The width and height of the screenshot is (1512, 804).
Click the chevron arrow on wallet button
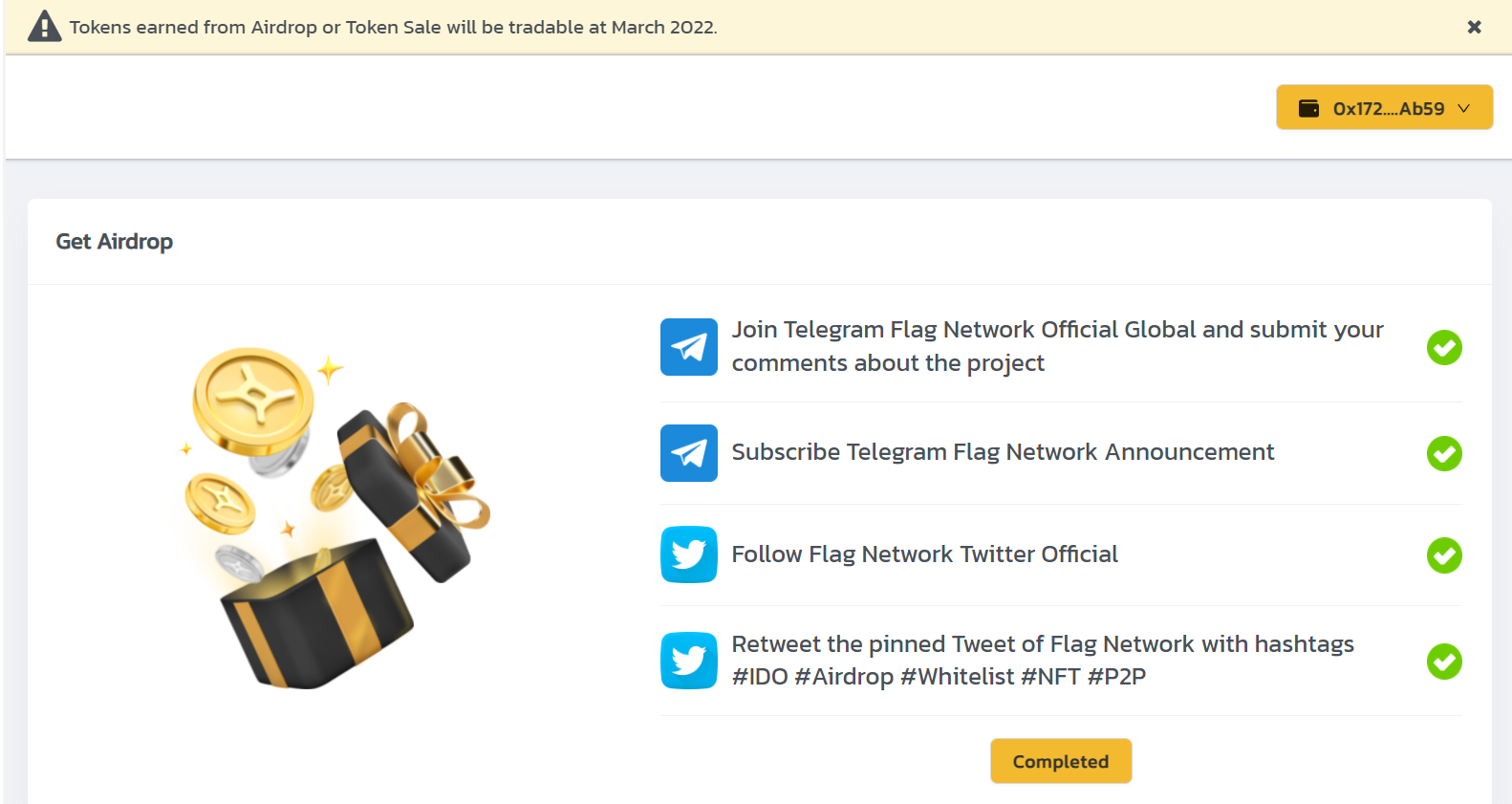(x=1463, y=108)
